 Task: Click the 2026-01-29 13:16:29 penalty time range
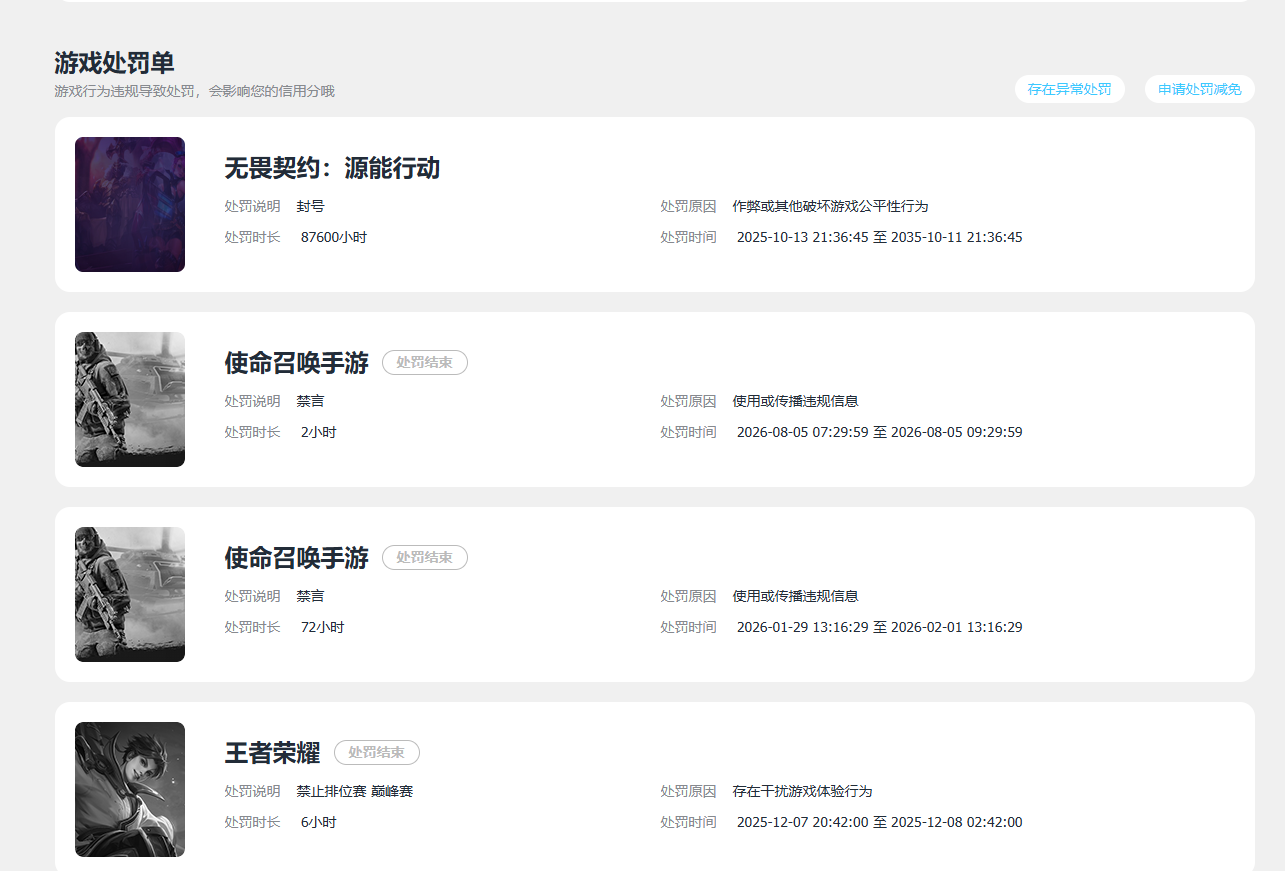click(x=879, y=628)
